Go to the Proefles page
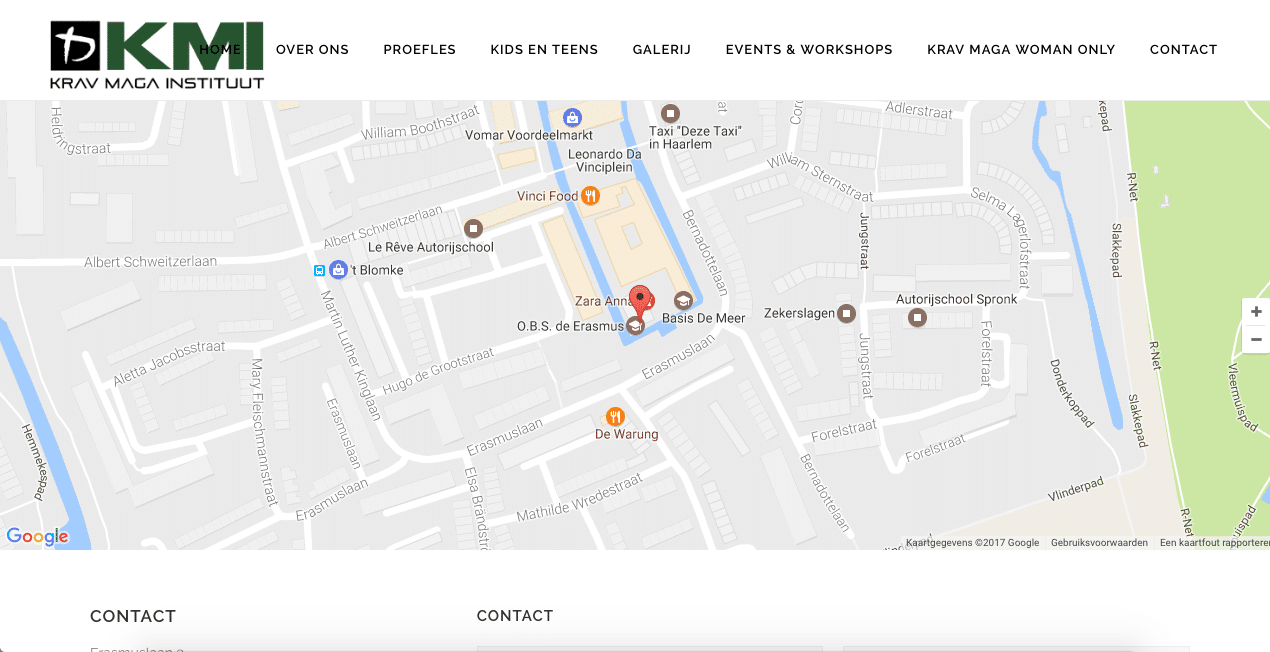The width and height of the screenshot is (1270, 652). point(419,50)
